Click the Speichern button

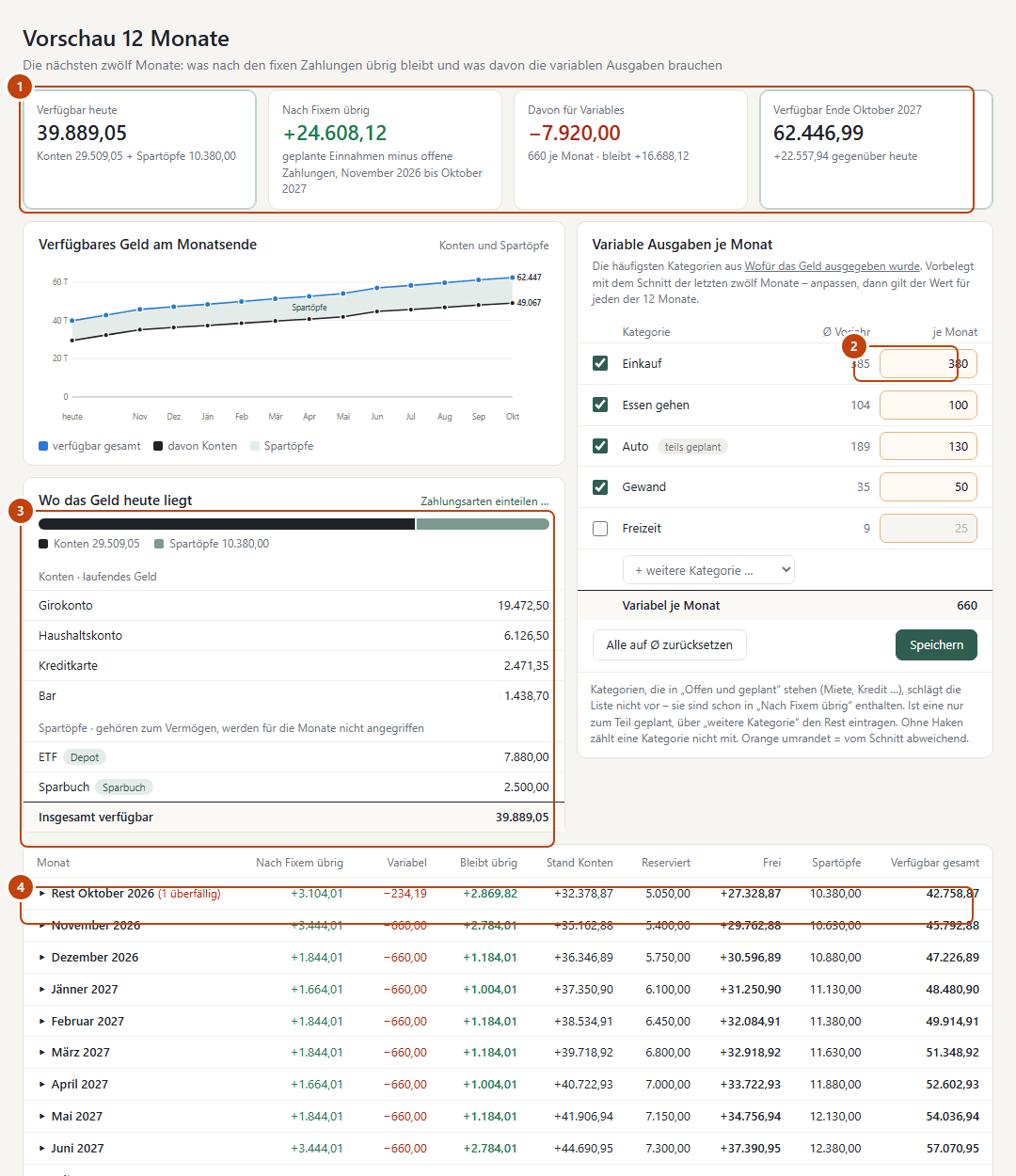click(x=936, y=645)
